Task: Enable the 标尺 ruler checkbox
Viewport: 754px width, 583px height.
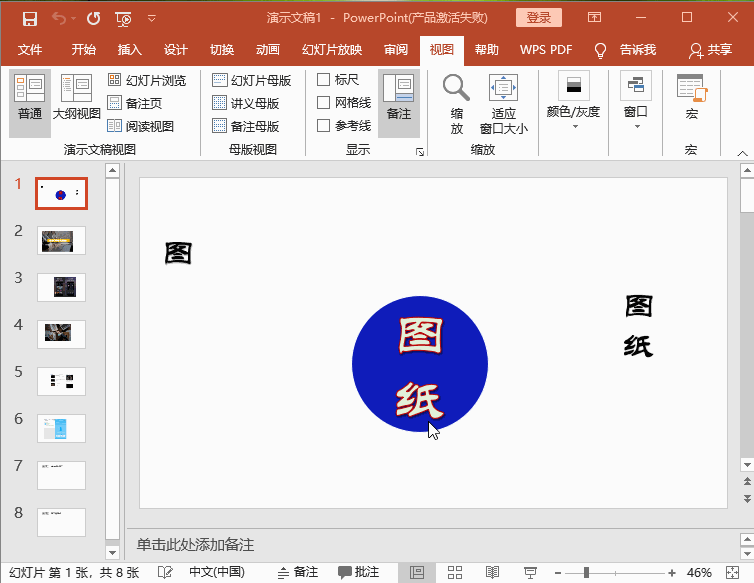Action: (324, 79)
